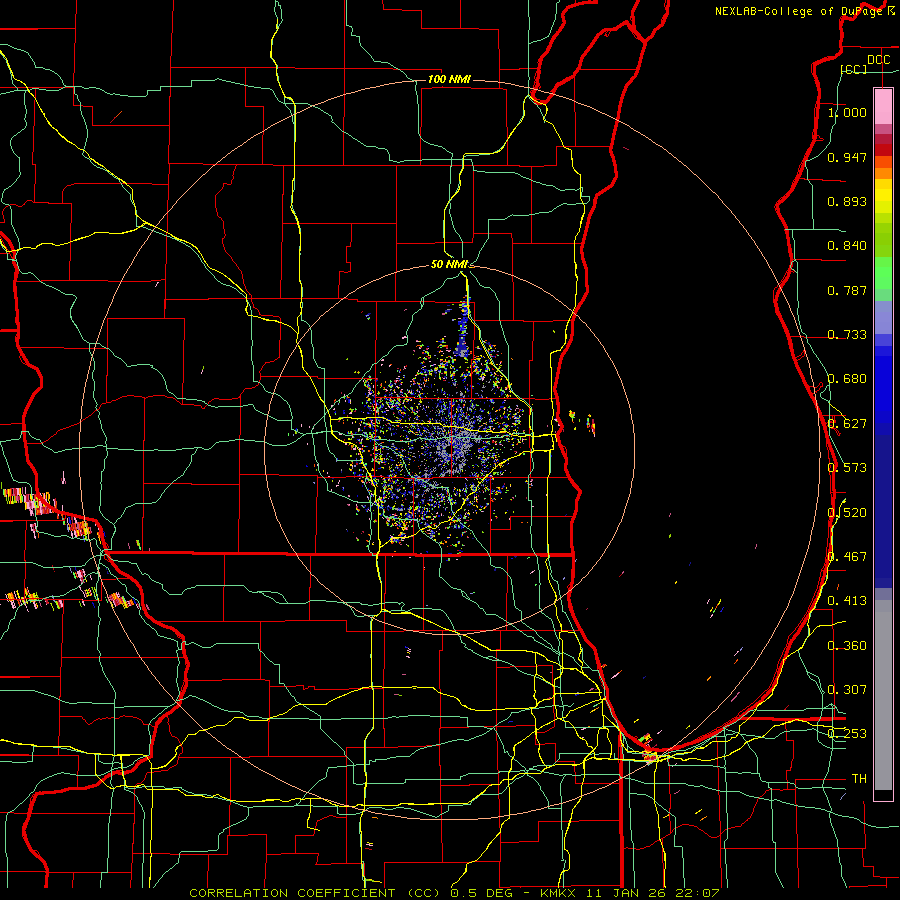The width and height of the screenshot is (900, 900).
Task: Click the pink top segment of color bar
Action: pos(883,106)
